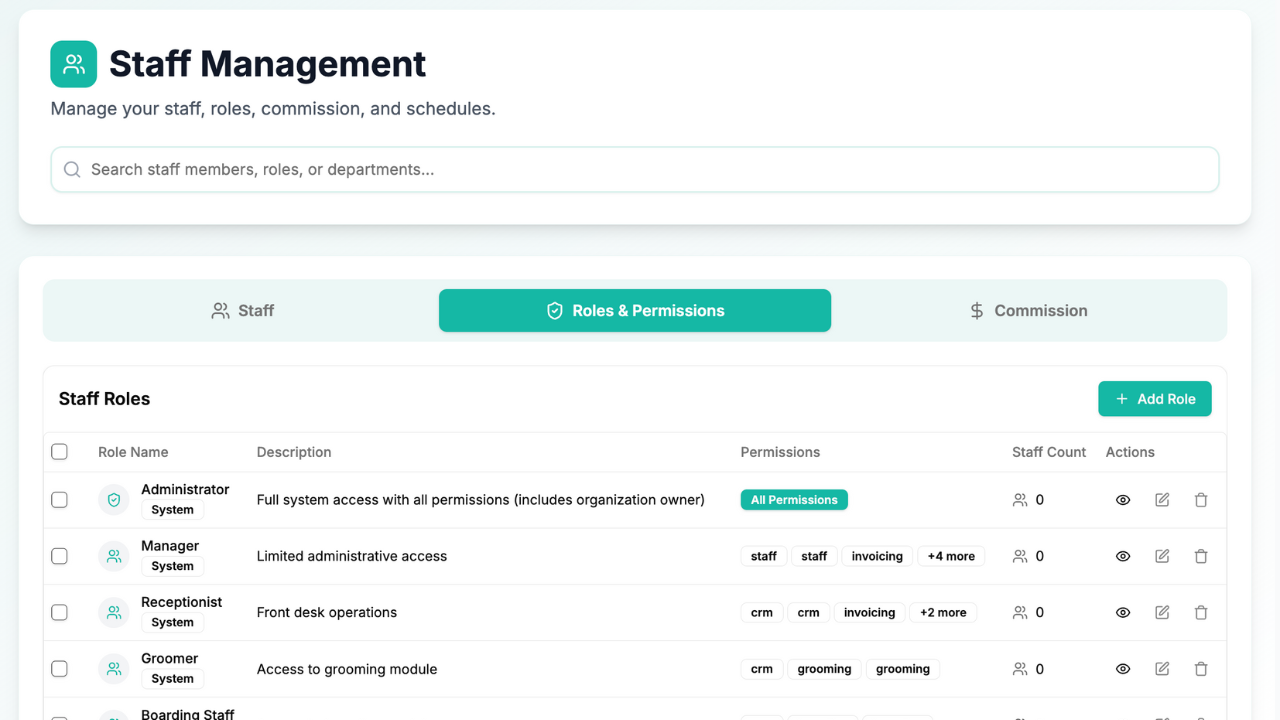Click the shield icon beside Administrator
The image size is (1280, 720).
[113, 499]
